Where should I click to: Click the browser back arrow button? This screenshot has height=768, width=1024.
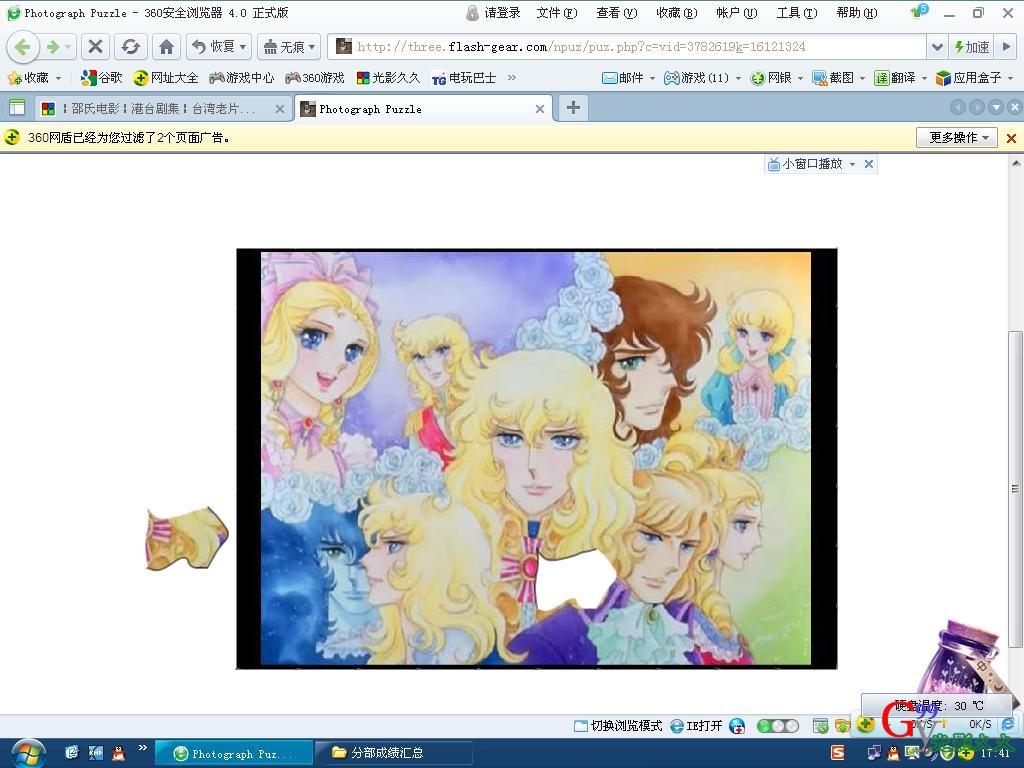pyautogui.click(x=23, y=47)
